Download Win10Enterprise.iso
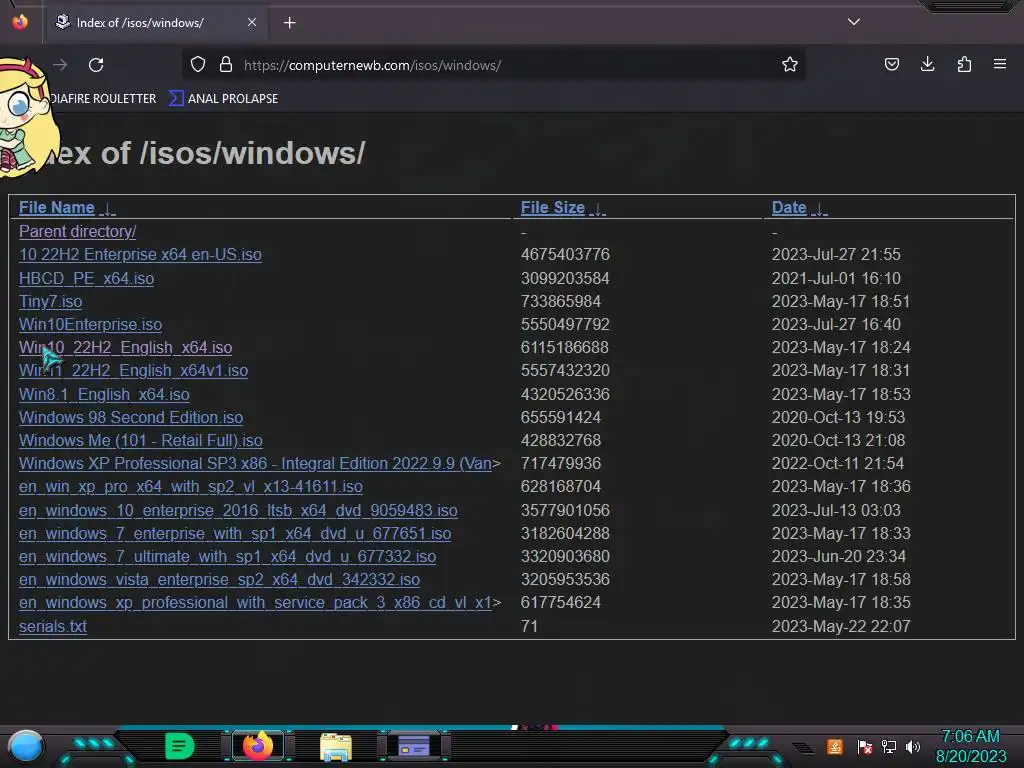 90,324
